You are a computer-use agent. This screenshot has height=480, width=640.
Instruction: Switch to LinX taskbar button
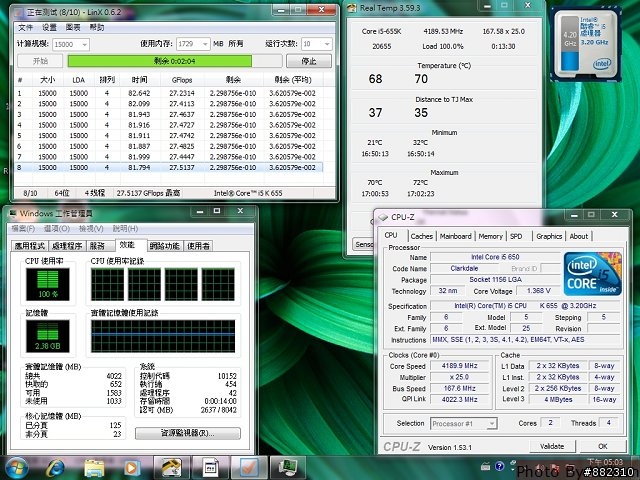click(x=249, y=468)
